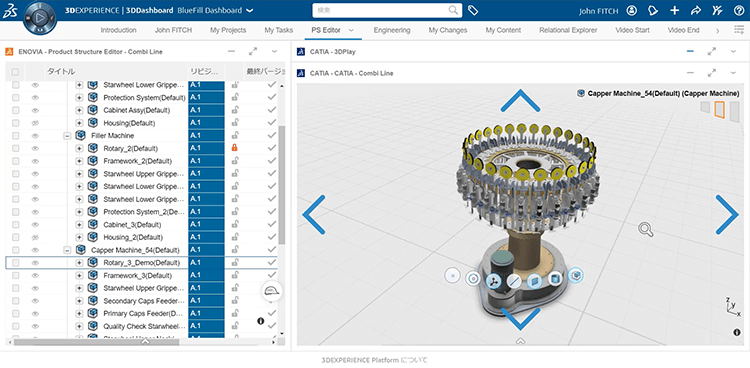
Task: Check the Rotary_3_Demo row checkbox
Action: click(x=16, y=263)
